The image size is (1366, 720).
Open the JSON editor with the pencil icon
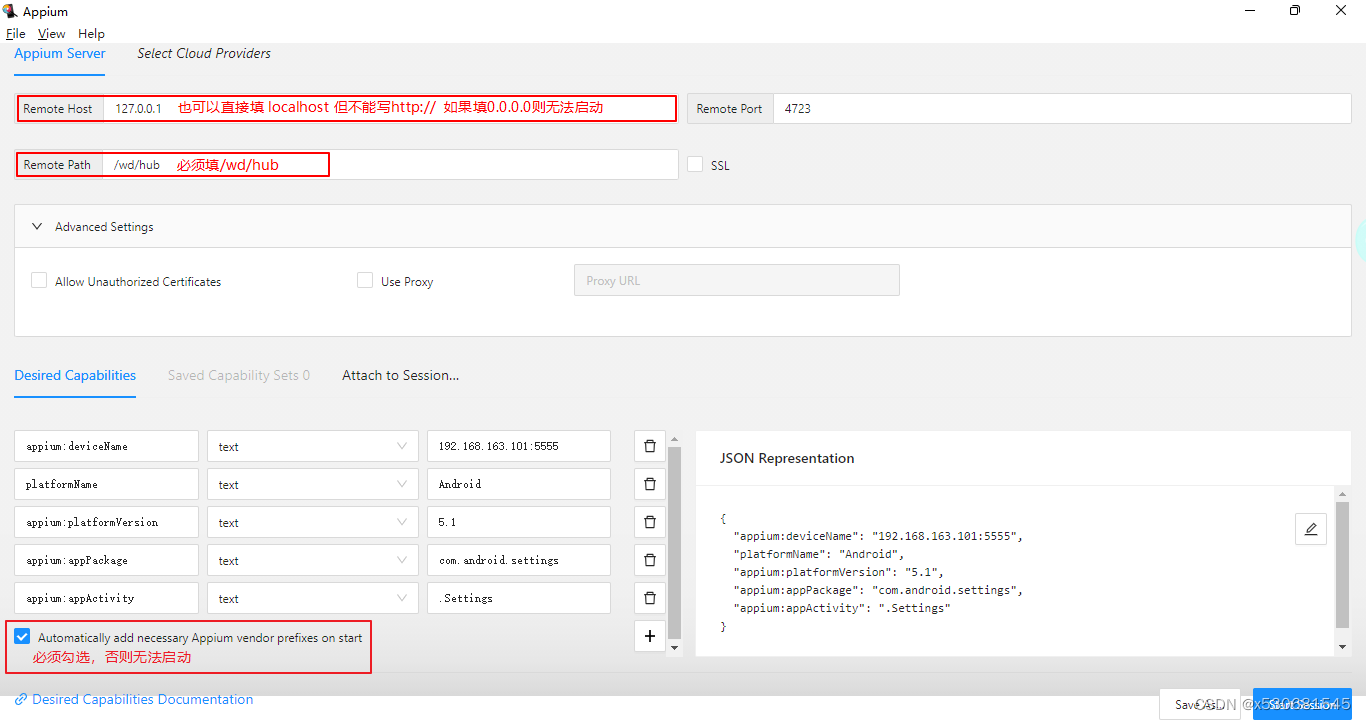coord(1311,528)
